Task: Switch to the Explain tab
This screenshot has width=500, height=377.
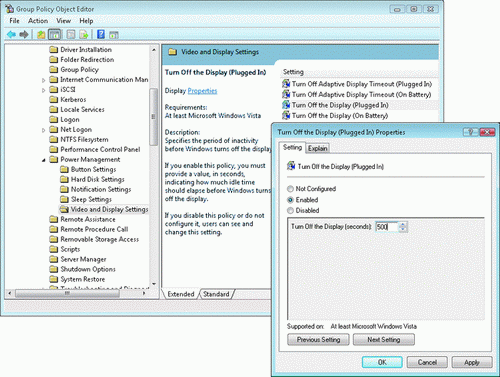Action: (317, 148)
